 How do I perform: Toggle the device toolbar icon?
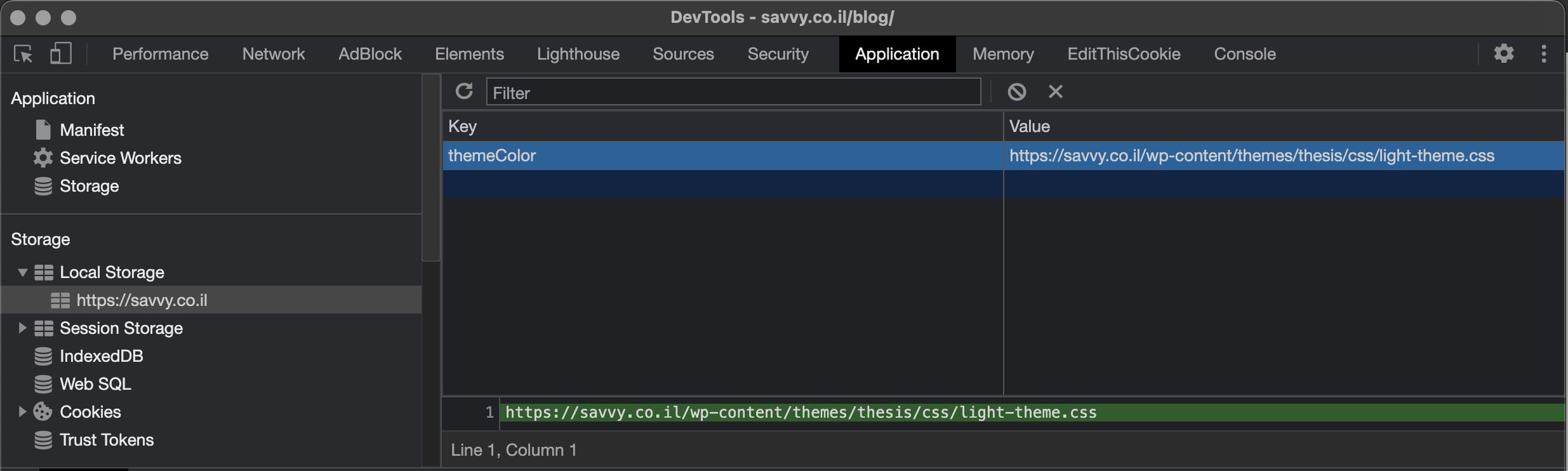[x=61, y=53]
